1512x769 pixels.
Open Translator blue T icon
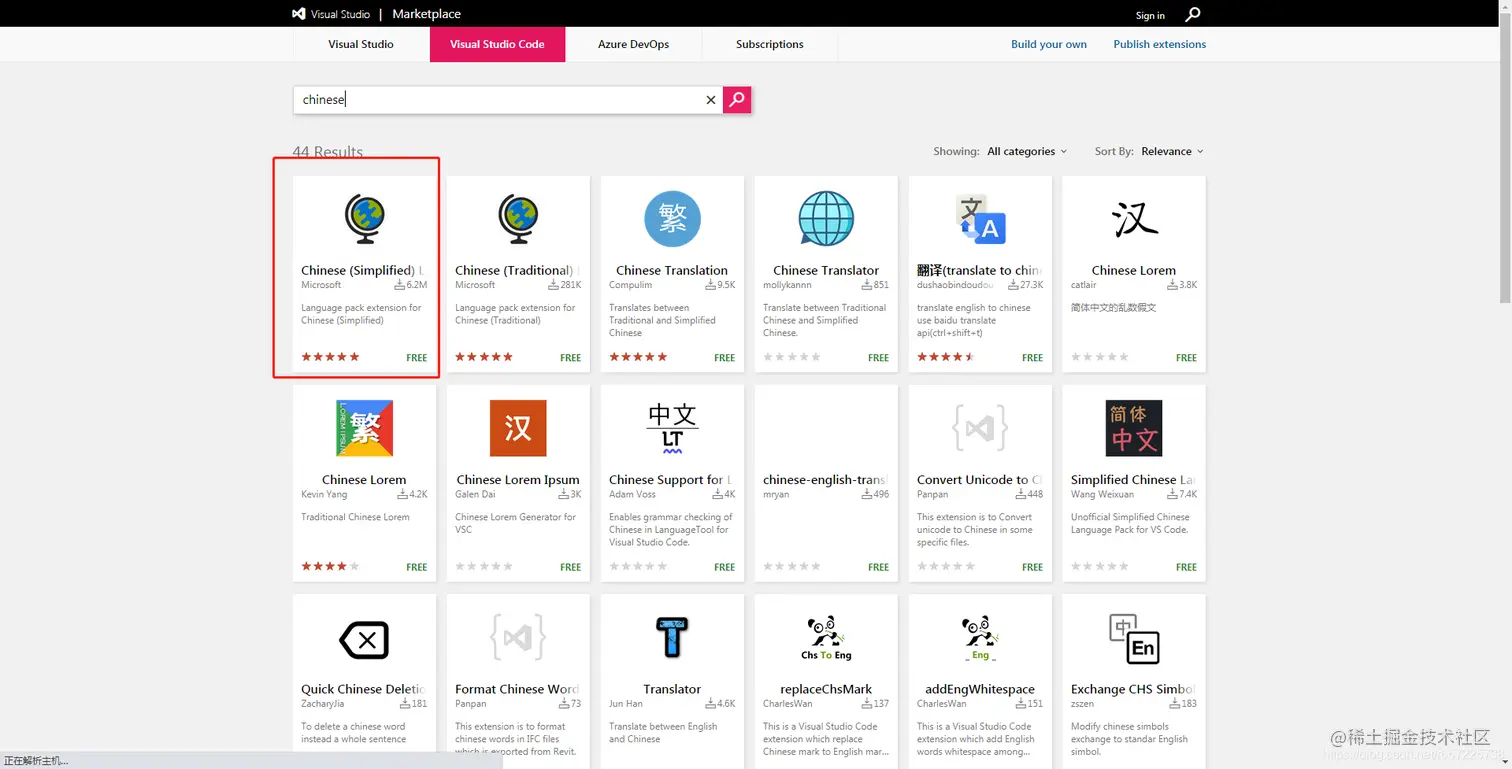672,638
